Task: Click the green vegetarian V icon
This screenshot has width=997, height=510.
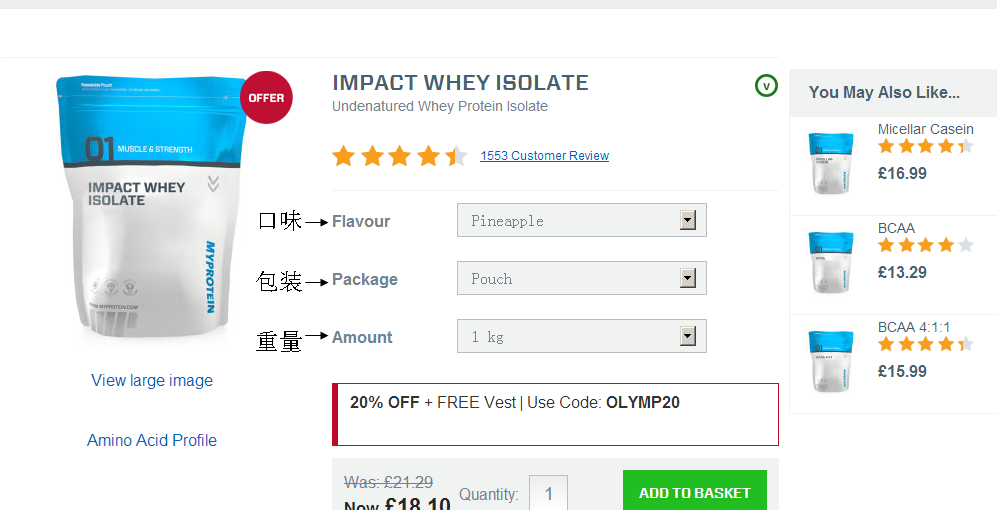Action: tap(766, 86)
